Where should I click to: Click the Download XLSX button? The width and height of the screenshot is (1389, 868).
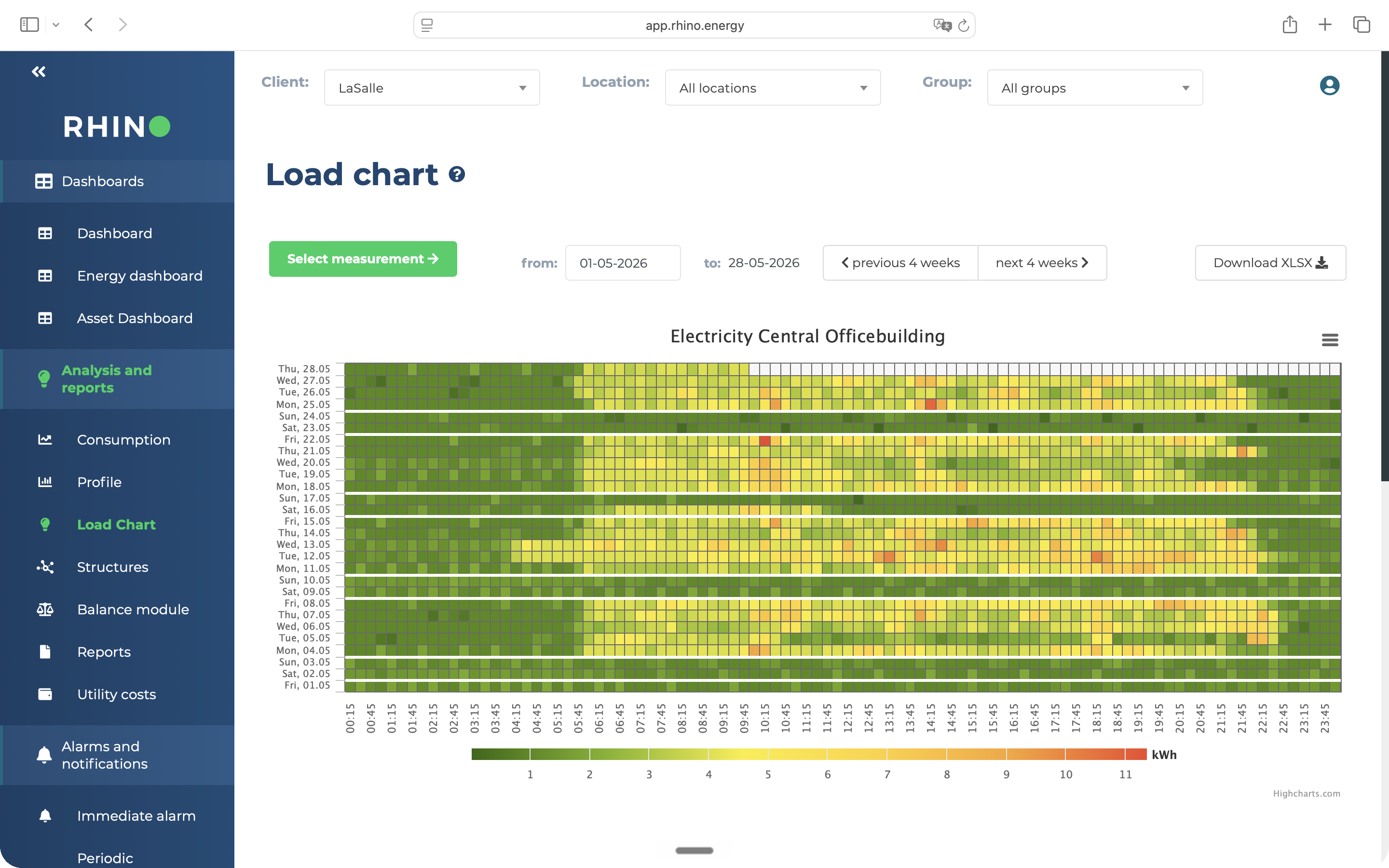click(x=1270, y=263)
